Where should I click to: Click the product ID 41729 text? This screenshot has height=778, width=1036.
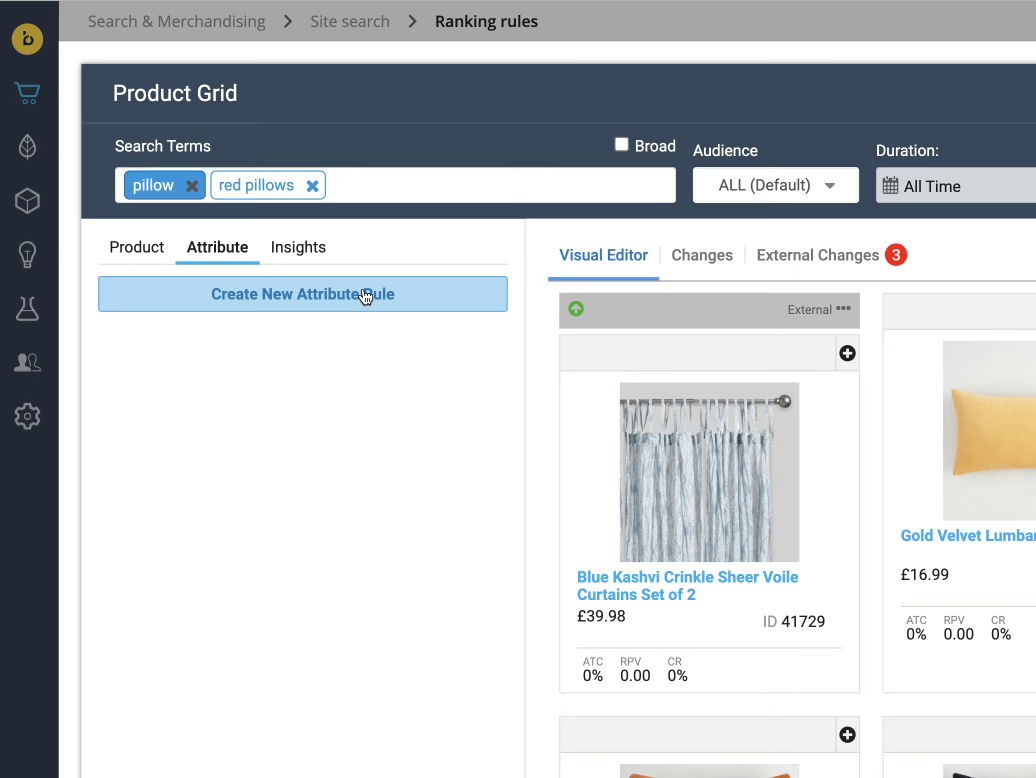(794, 621)
